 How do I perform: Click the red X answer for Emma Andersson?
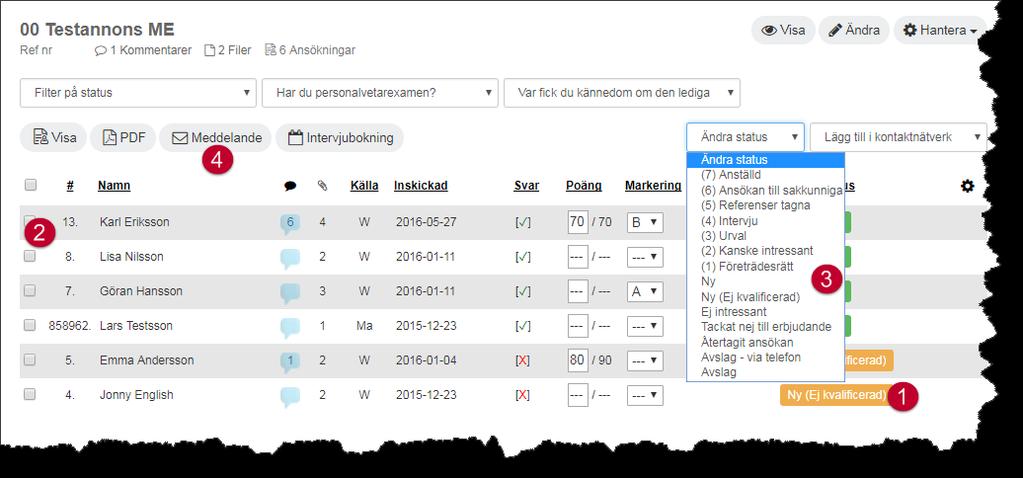pyautogui.click(x=523, y=361)
